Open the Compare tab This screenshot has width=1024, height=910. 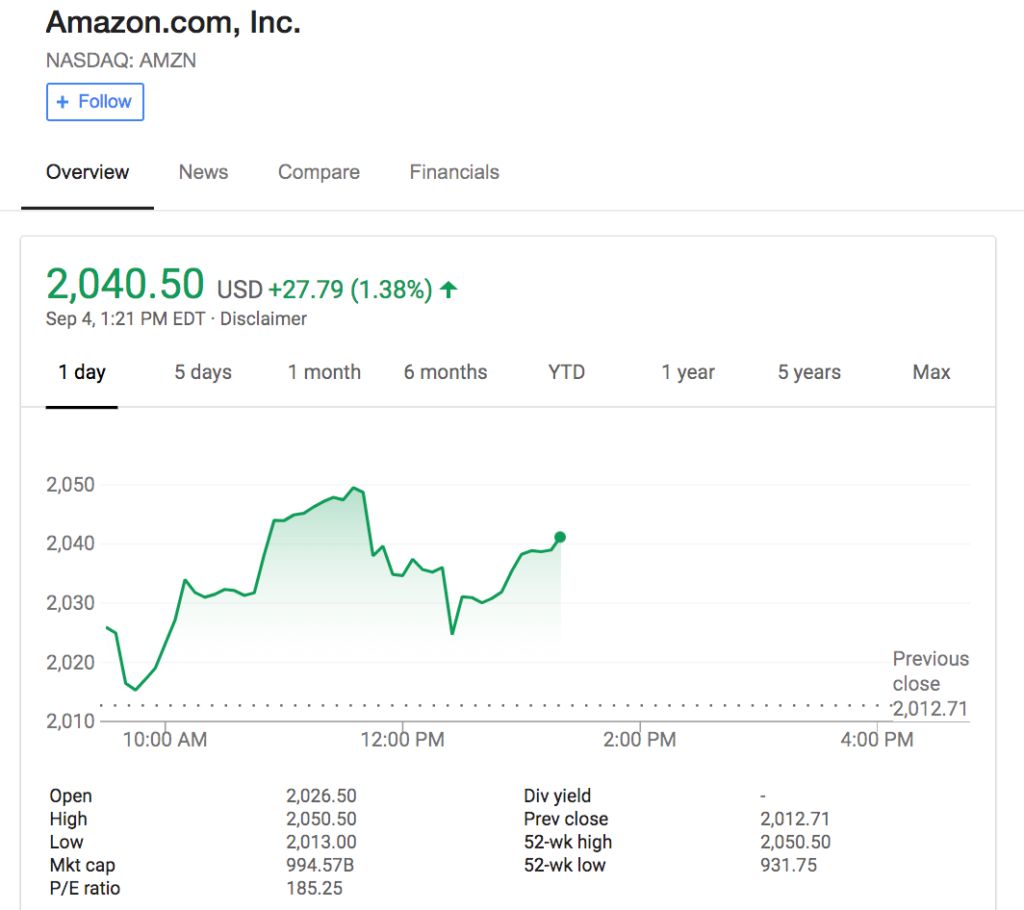pyautogui.click(x=318, y=172)
